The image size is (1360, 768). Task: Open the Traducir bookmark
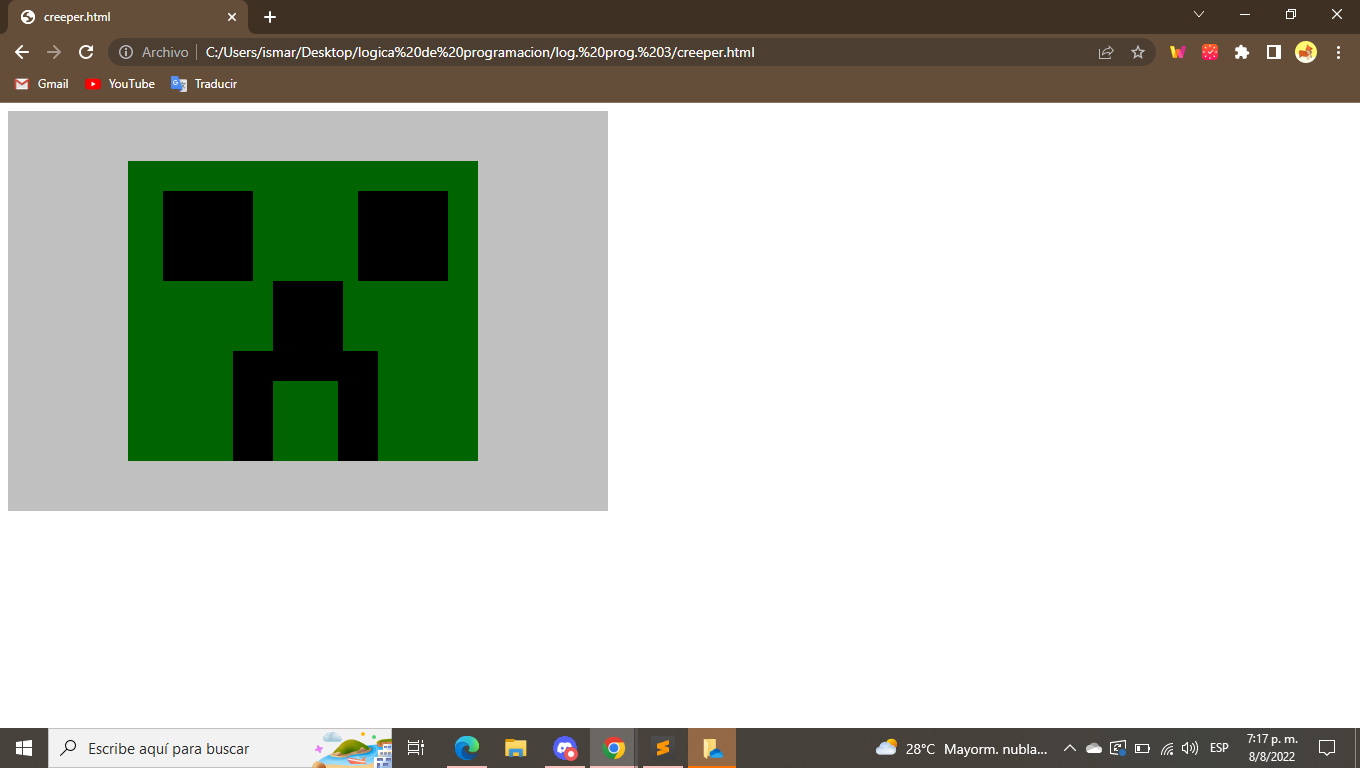coord(204,84)
